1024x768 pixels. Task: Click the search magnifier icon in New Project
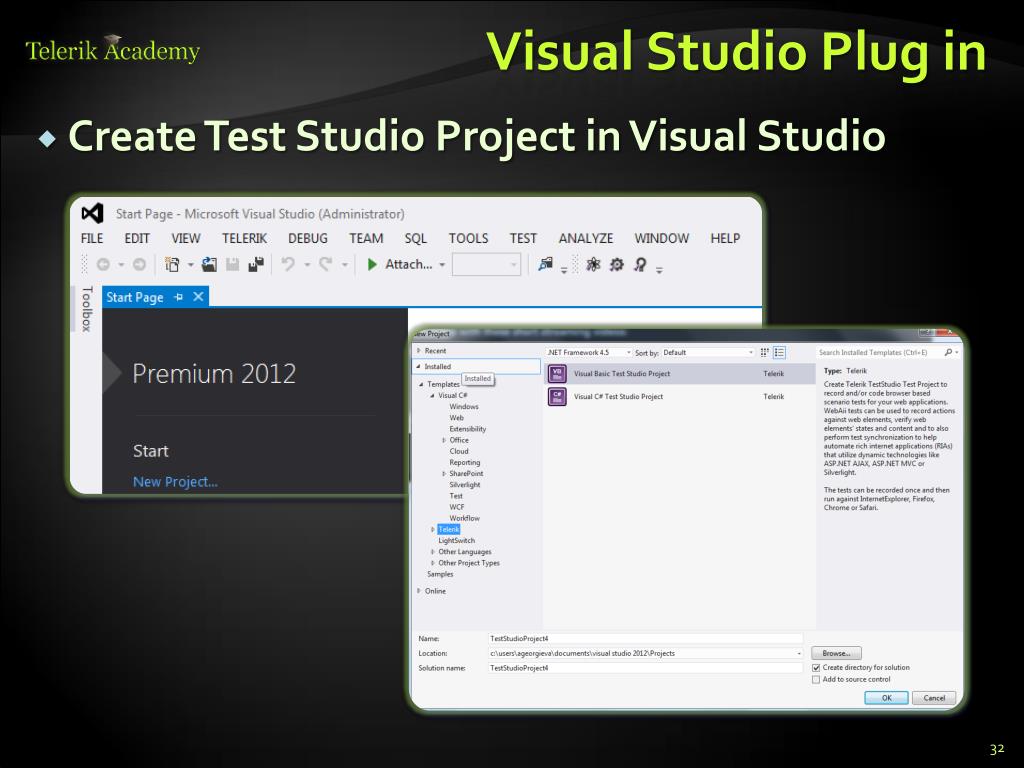tap(948, 353)
